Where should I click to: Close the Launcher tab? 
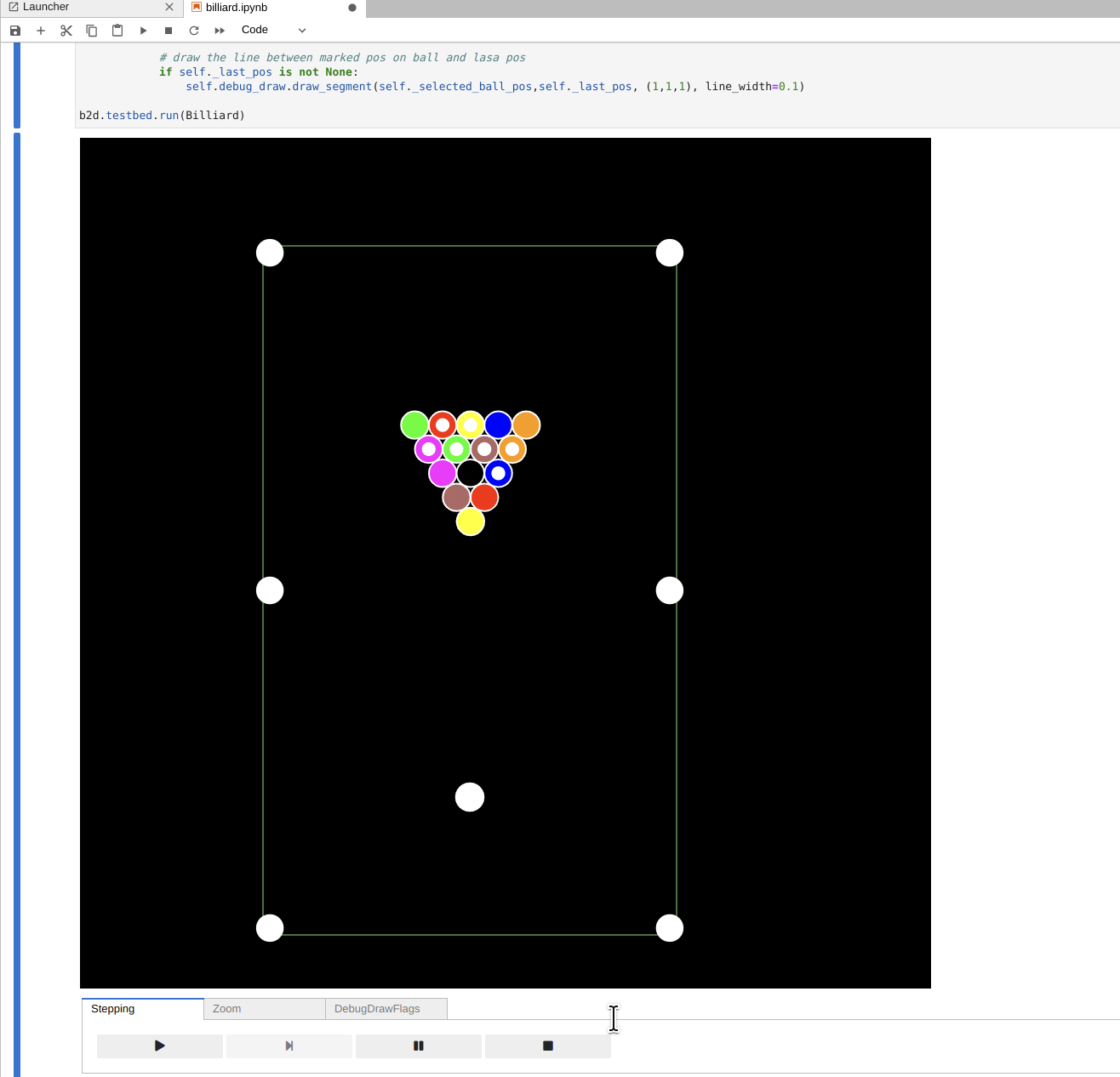tap(169, 7)
